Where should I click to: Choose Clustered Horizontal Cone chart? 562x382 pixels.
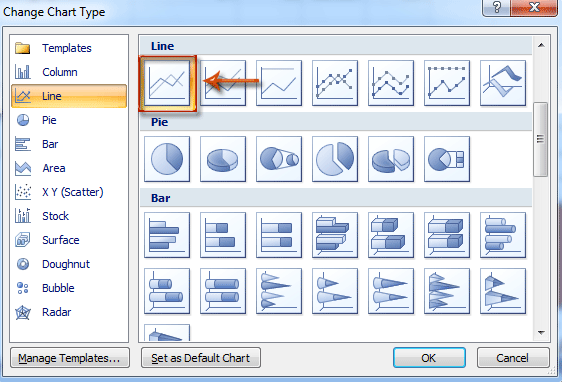point(279,291)
